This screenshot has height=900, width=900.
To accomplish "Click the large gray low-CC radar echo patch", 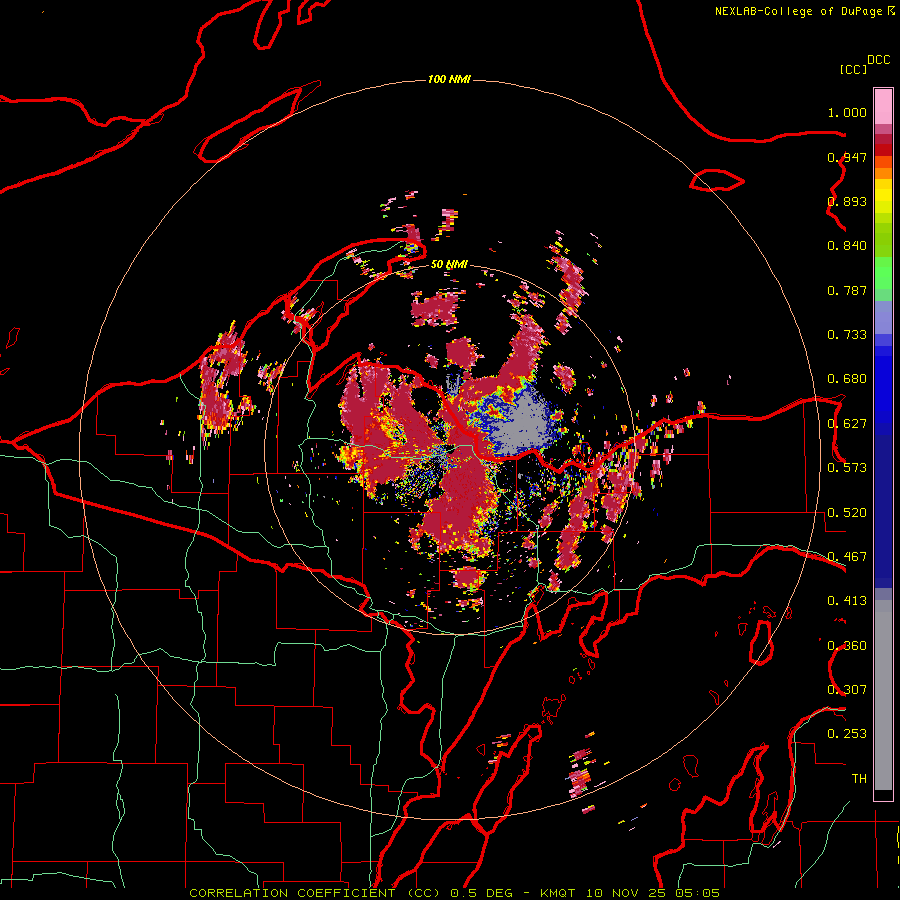I will click(525, 424).
